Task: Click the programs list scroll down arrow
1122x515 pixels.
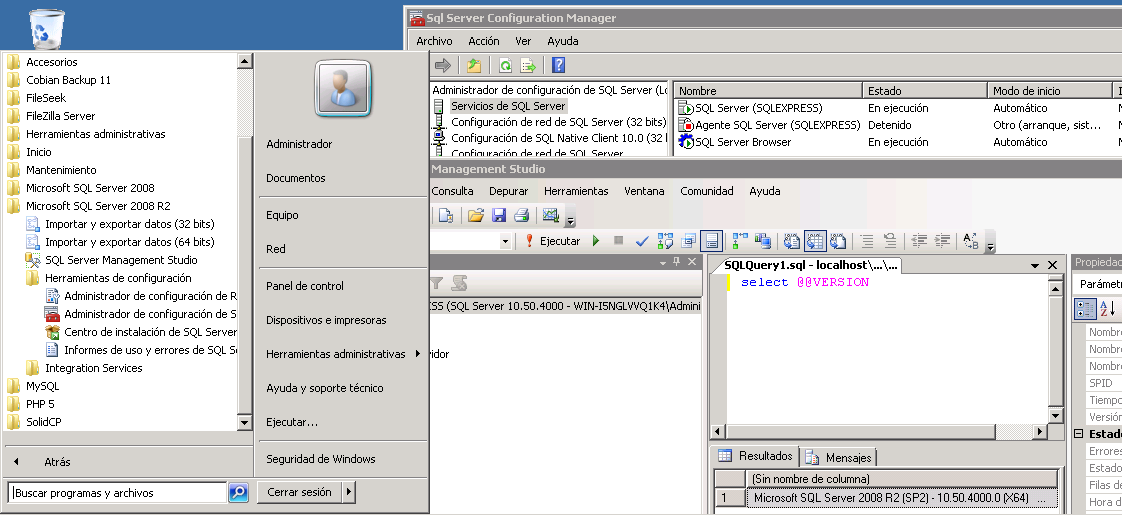Action: pyautogui.click(x=245, y=423)
